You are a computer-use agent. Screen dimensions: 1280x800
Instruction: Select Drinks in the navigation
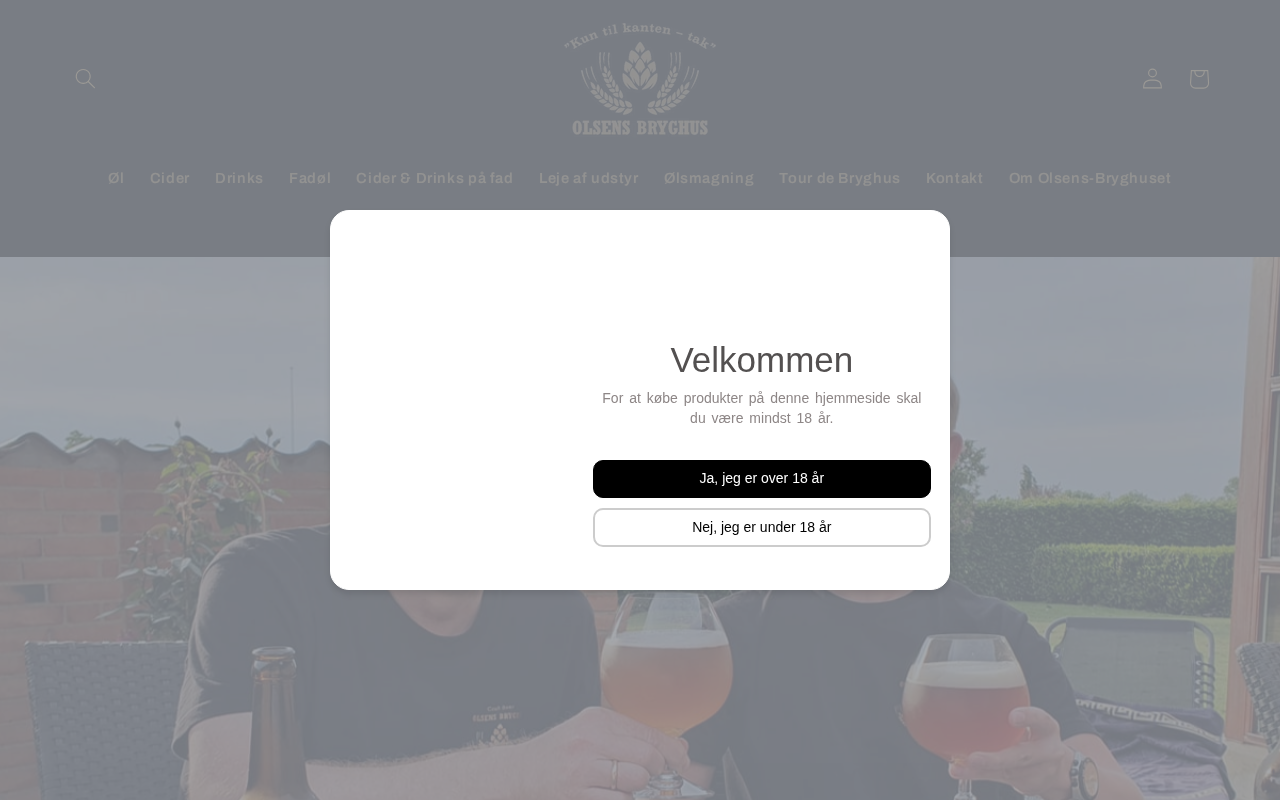239,178
